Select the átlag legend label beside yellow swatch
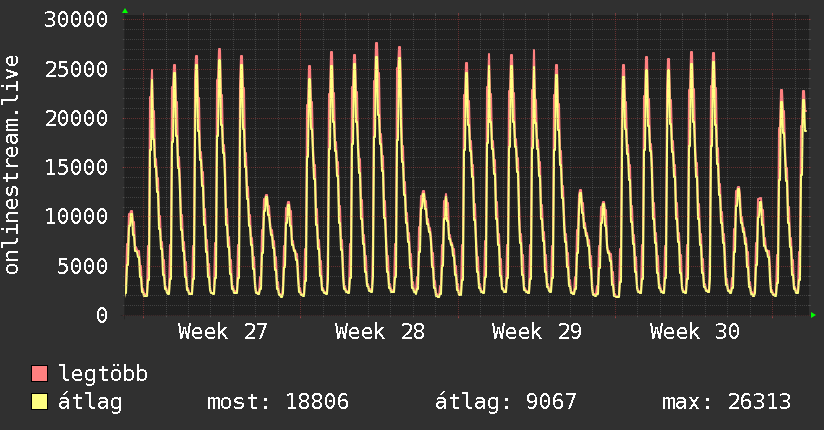 (x=90, y=403)
